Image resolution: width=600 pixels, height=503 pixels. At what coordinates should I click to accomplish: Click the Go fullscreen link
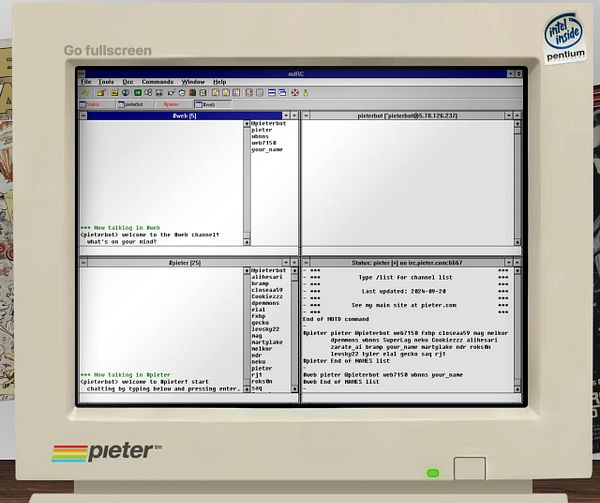pos(108,50)
